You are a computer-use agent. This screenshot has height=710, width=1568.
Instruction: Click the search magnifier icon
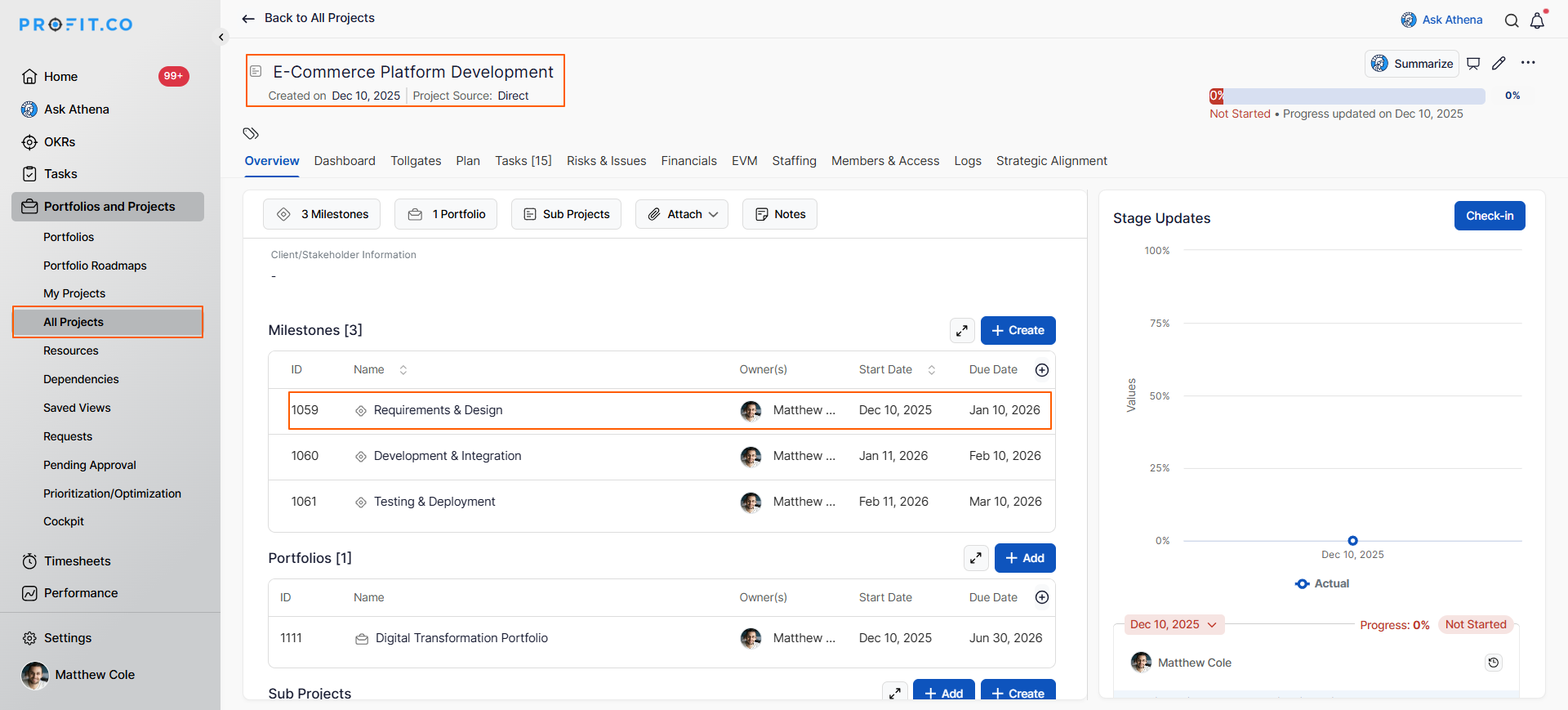pos(1512,20)
